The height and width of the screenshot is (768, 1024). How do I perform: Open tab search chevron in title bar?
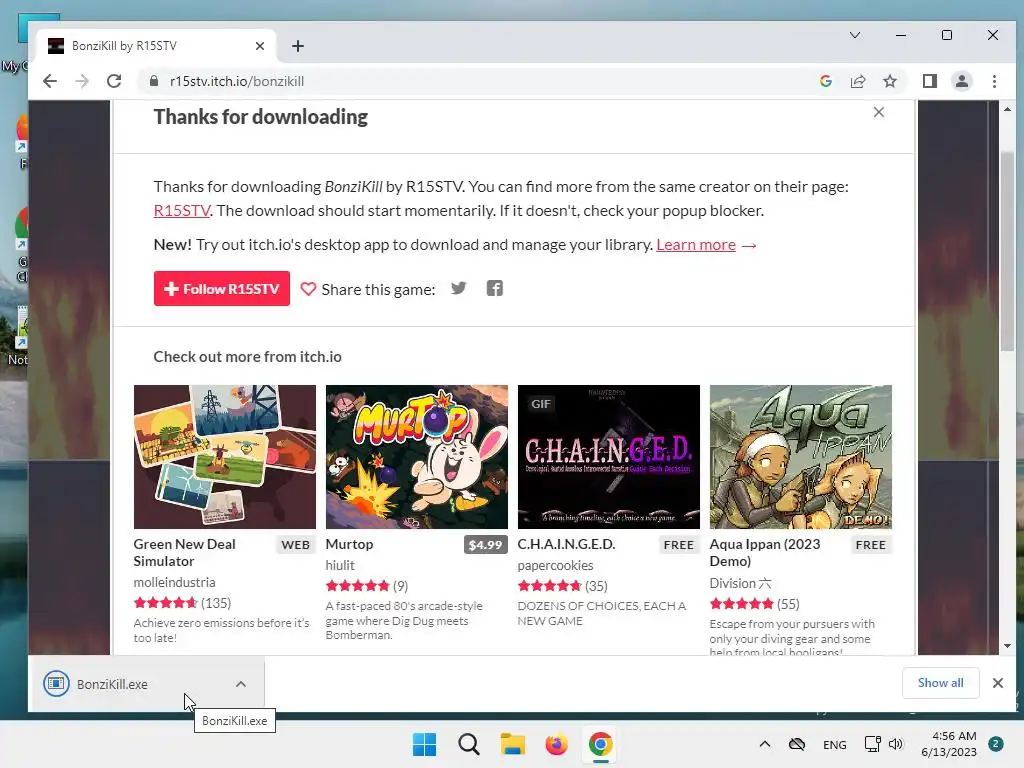855,35
